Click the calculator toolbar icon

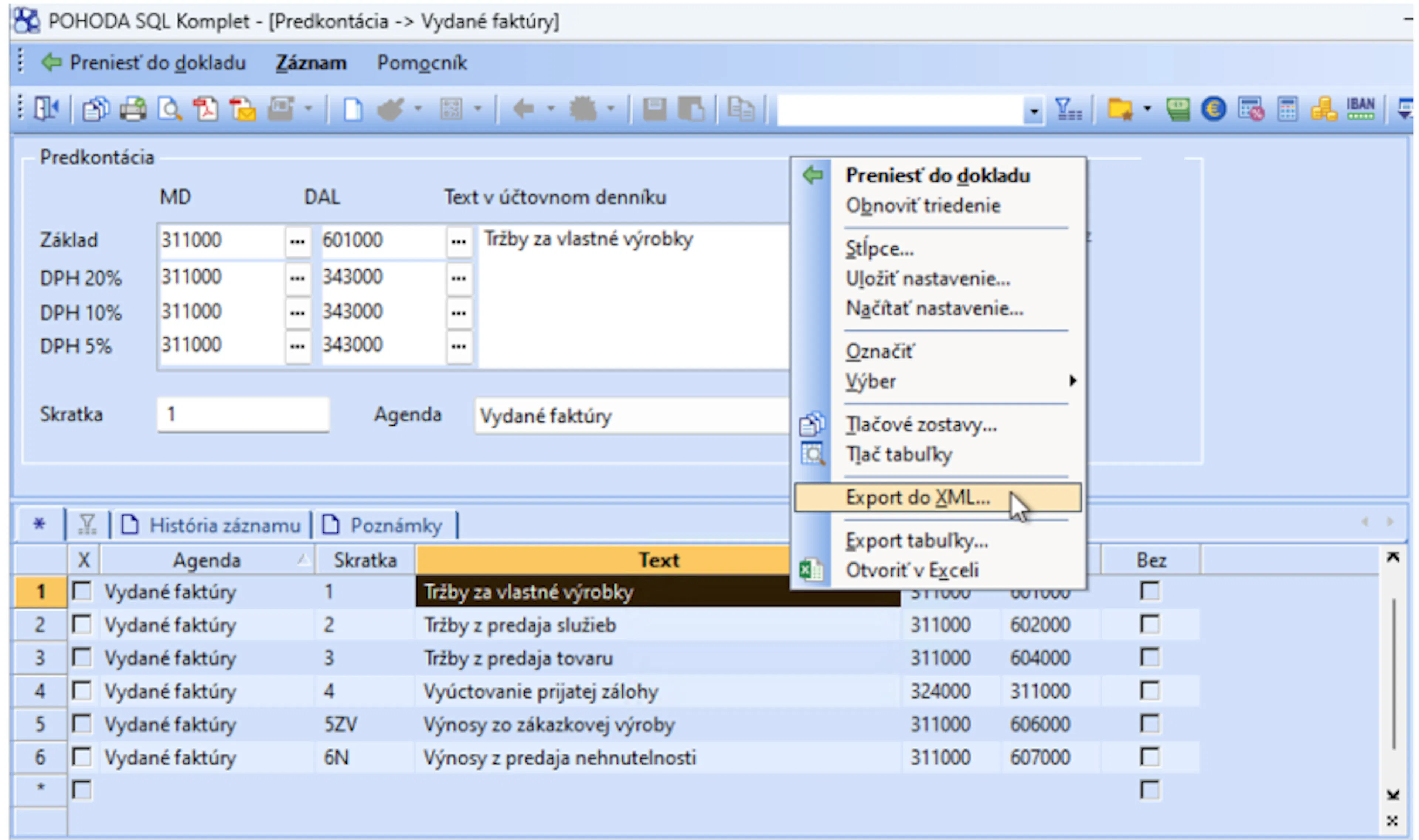tap(1287, 109)
